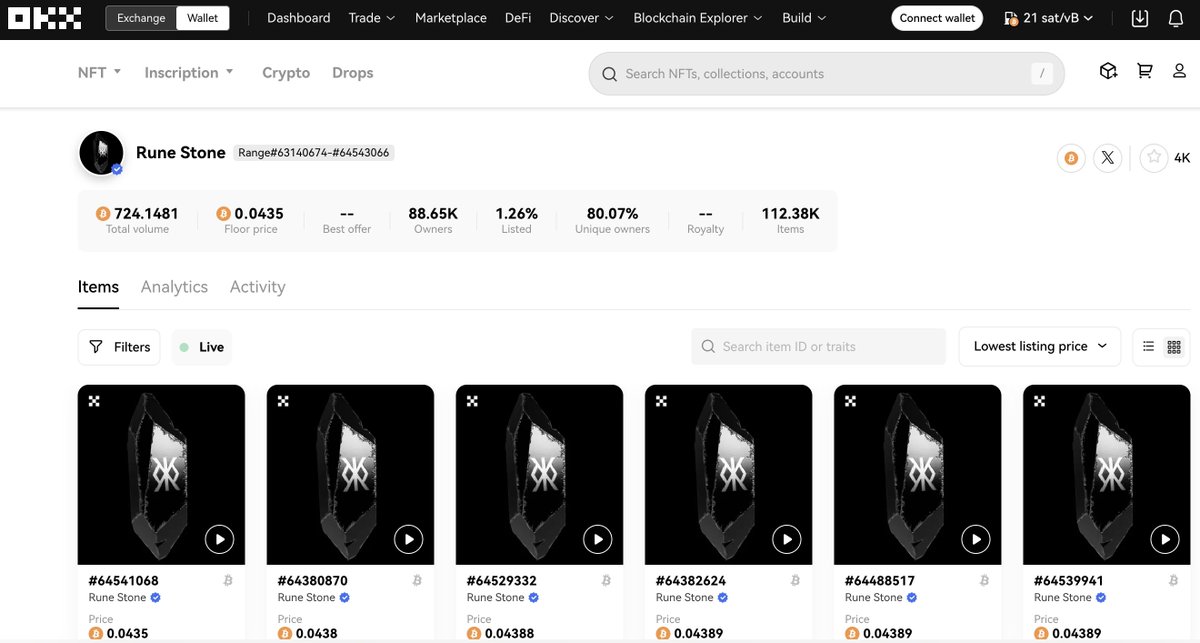Switch to grid view layout

click(1174, 346)
